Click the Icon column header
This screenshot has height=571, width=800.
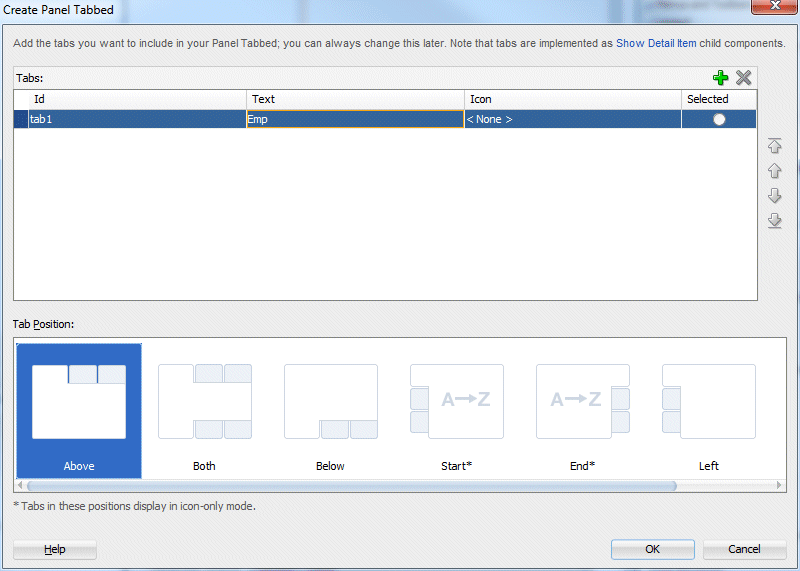click(573, 99)
